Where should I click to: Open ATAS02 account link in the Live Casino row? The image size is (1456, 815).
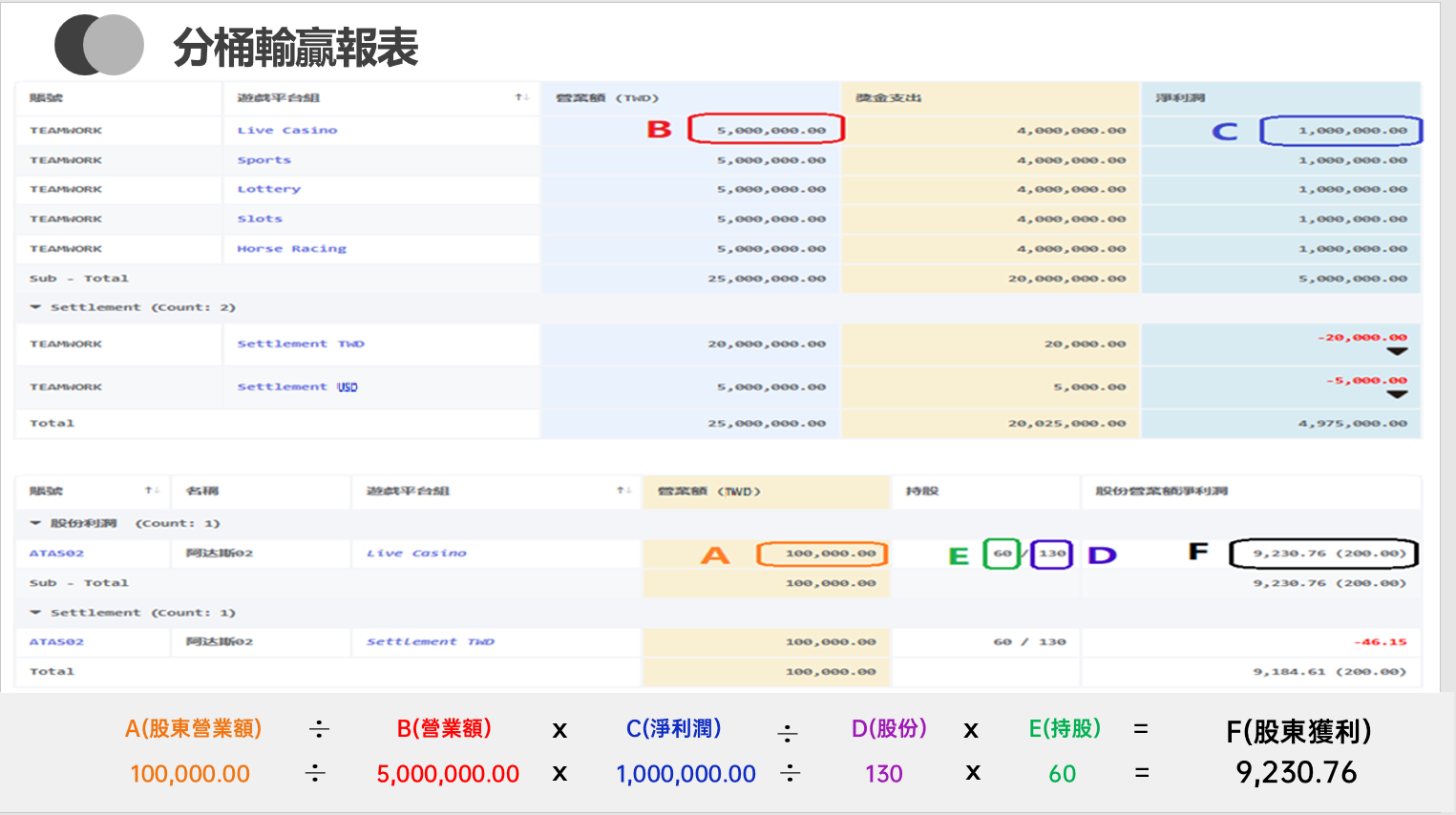coord(56,553)
